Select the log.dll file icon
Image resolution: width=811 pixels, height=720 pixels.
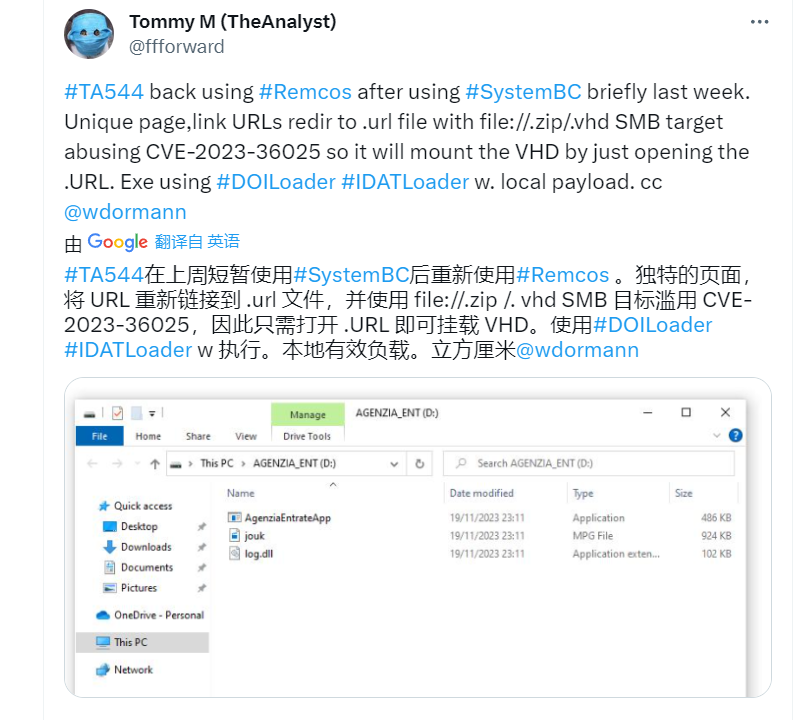click(x=235, y=553)
